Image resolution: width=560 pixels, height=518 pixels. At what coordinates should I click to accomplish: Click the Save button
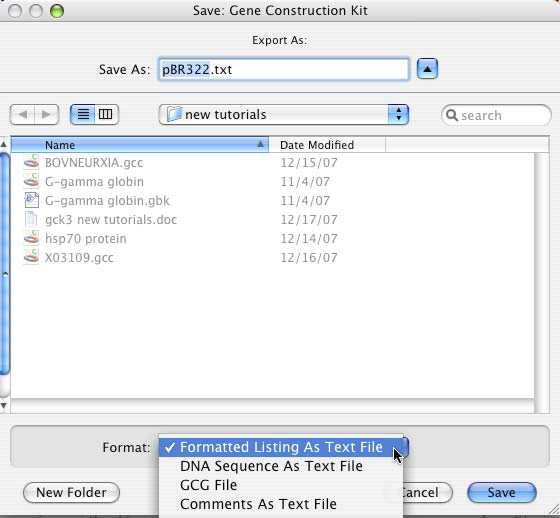coord(502,493)
